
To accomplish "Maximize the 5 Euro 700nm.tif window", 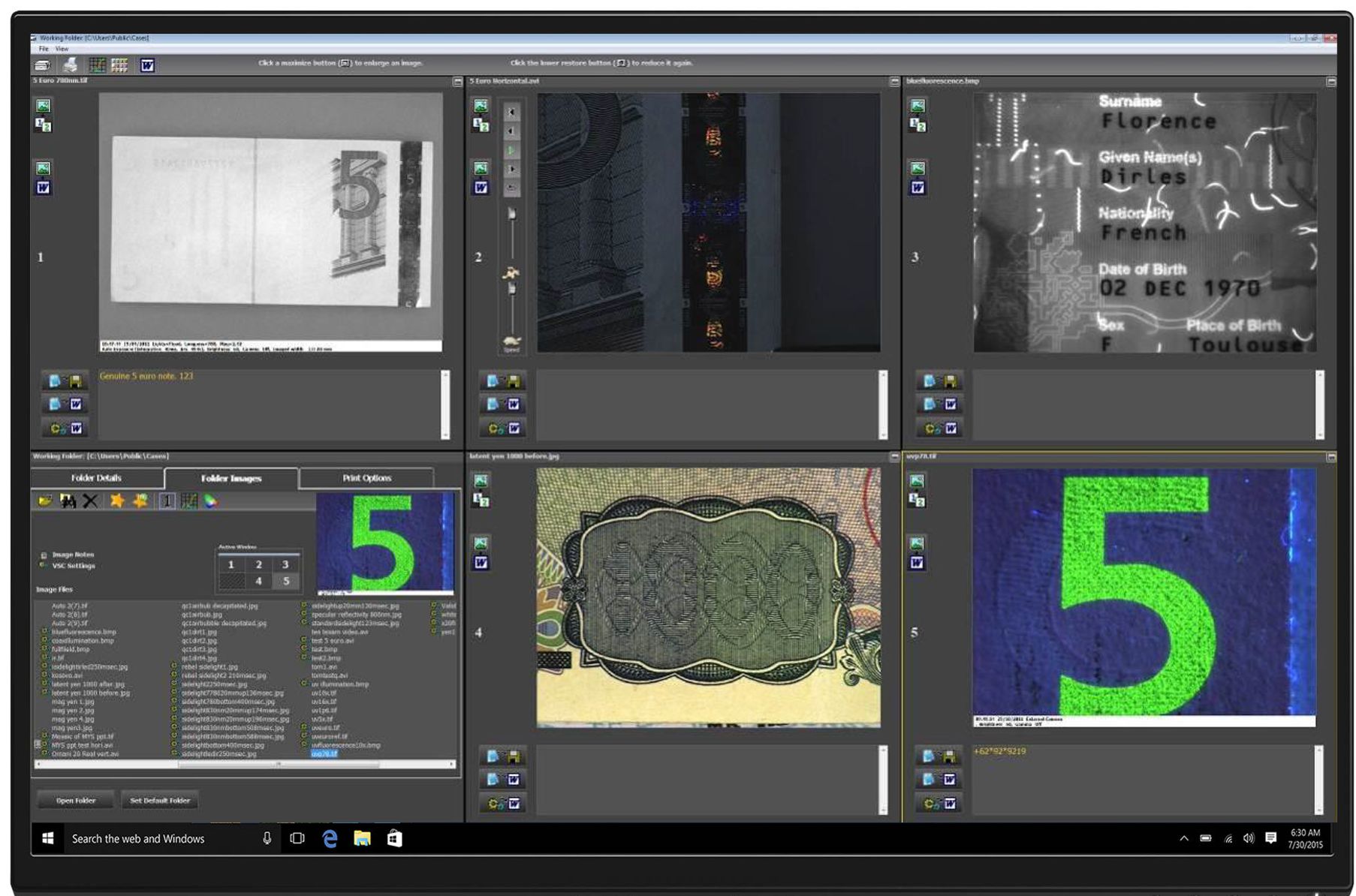I will [457, 81].
